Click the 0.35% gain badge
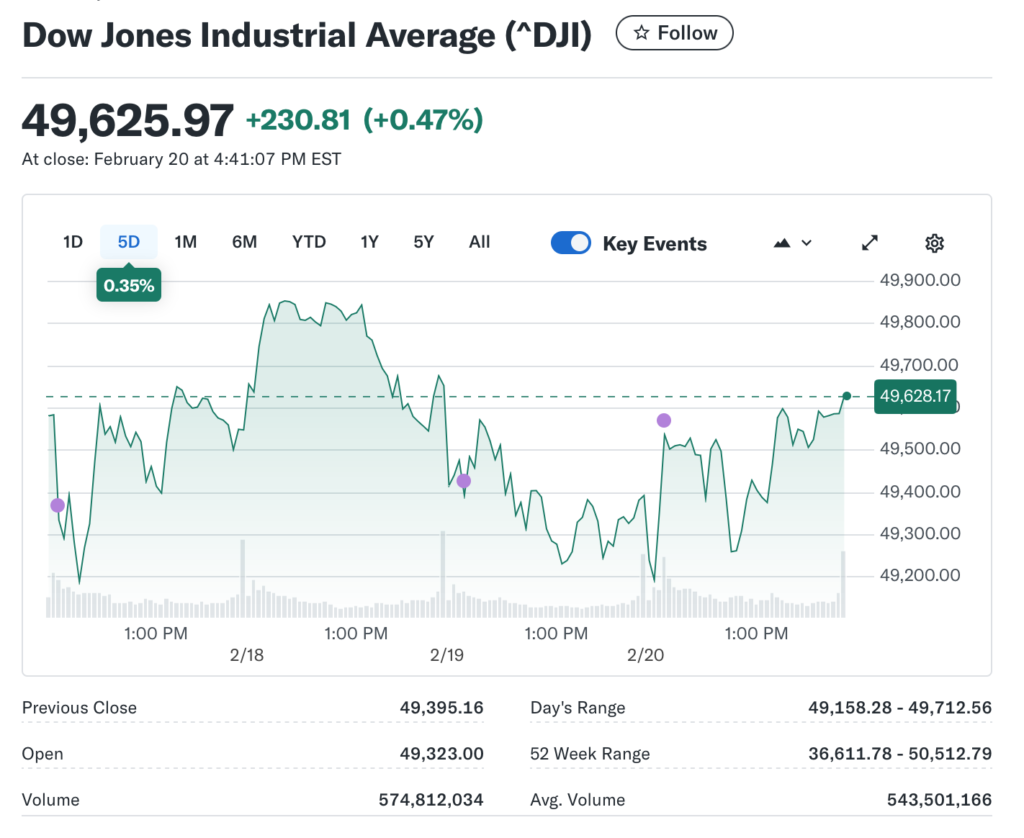Image resolution: width=1024 pixels, height=838 pixels. (x=128, y=284)
